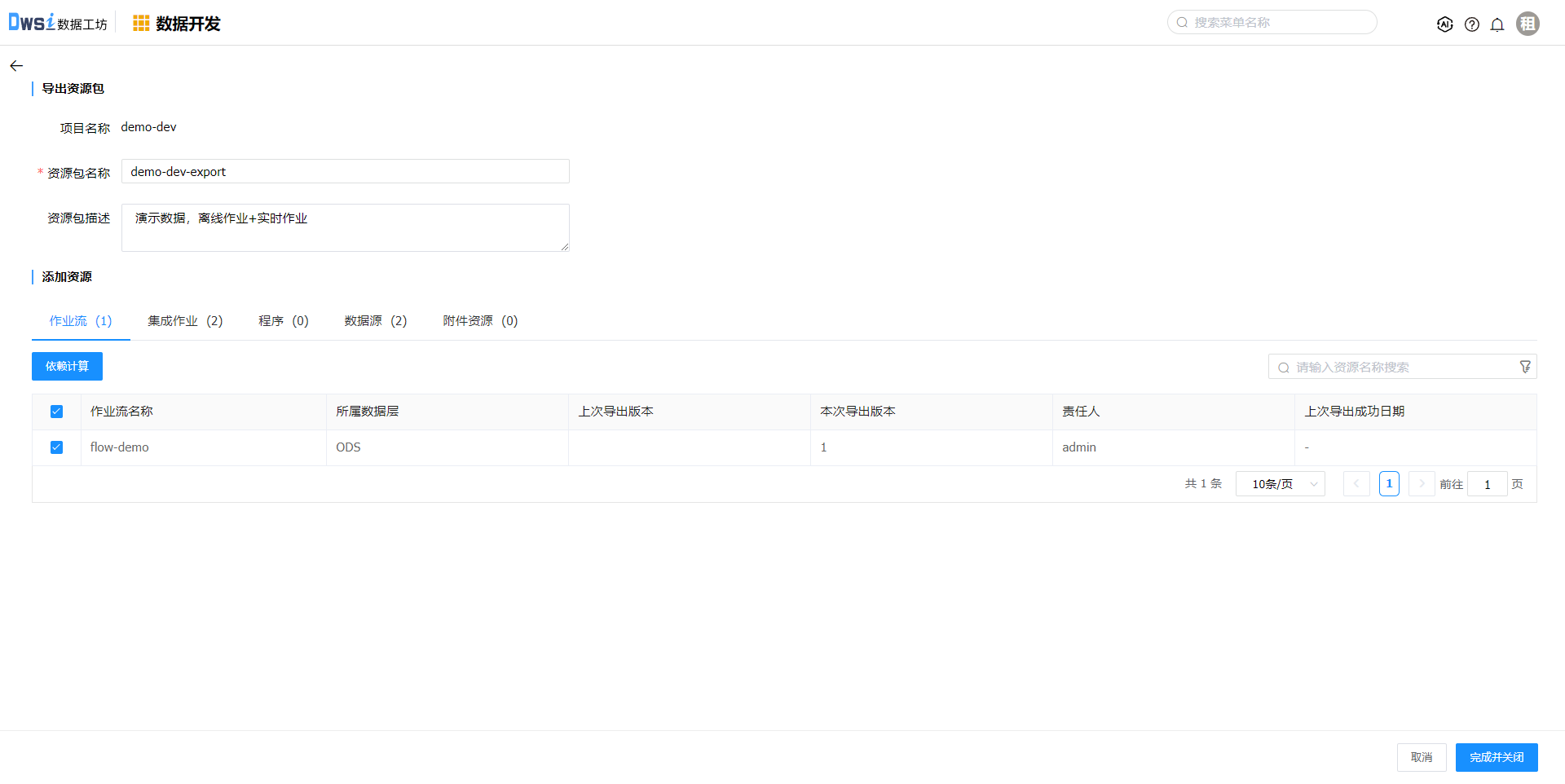1565x784 pixels.
Task: Open the help question mark icon
Action: coord(1471,24)
